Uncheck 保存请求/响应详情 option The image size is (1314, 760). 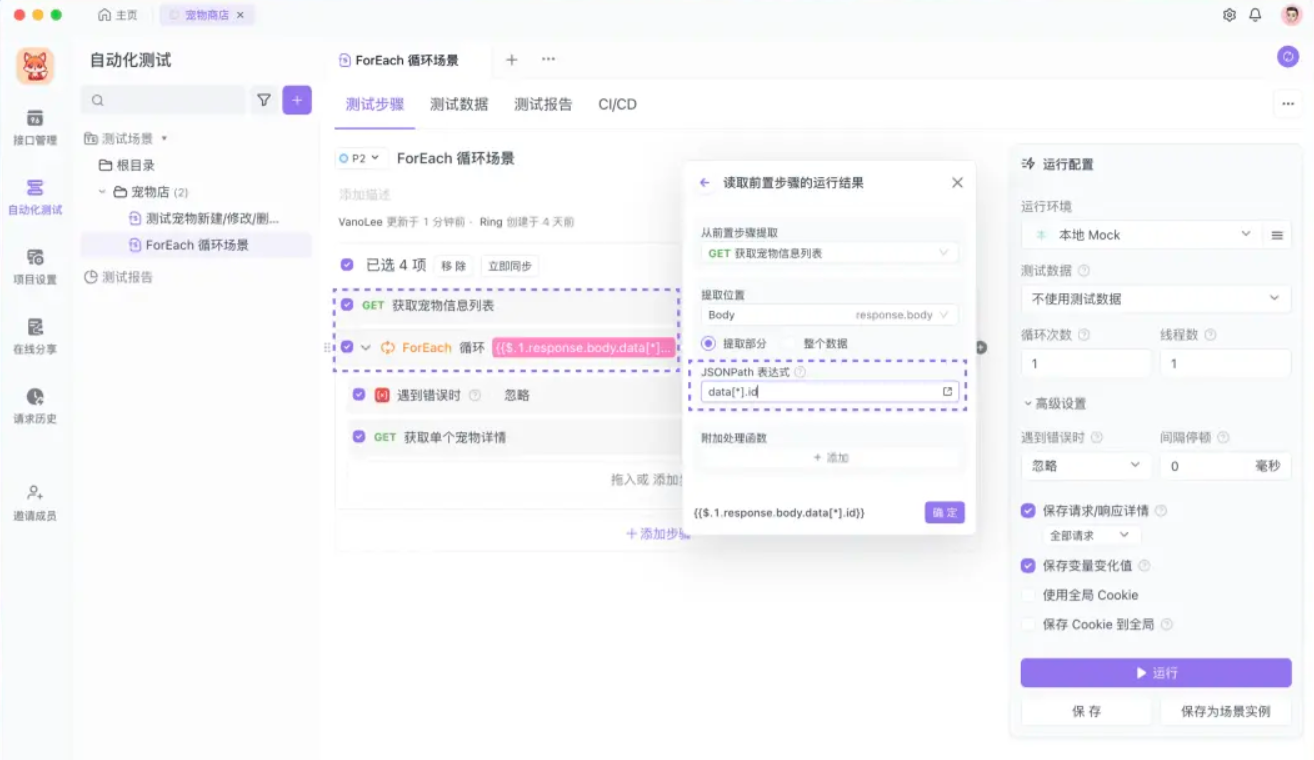(1028, 510)
